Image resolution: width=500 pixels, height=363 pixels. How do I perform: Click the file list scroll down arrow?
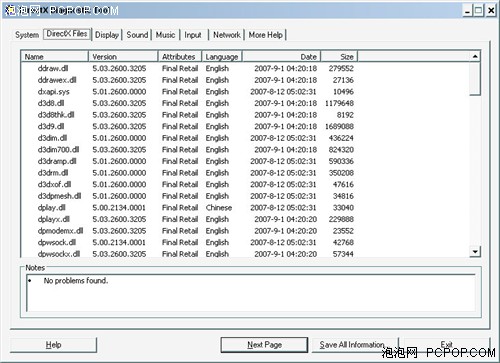(x=475, y=251)
